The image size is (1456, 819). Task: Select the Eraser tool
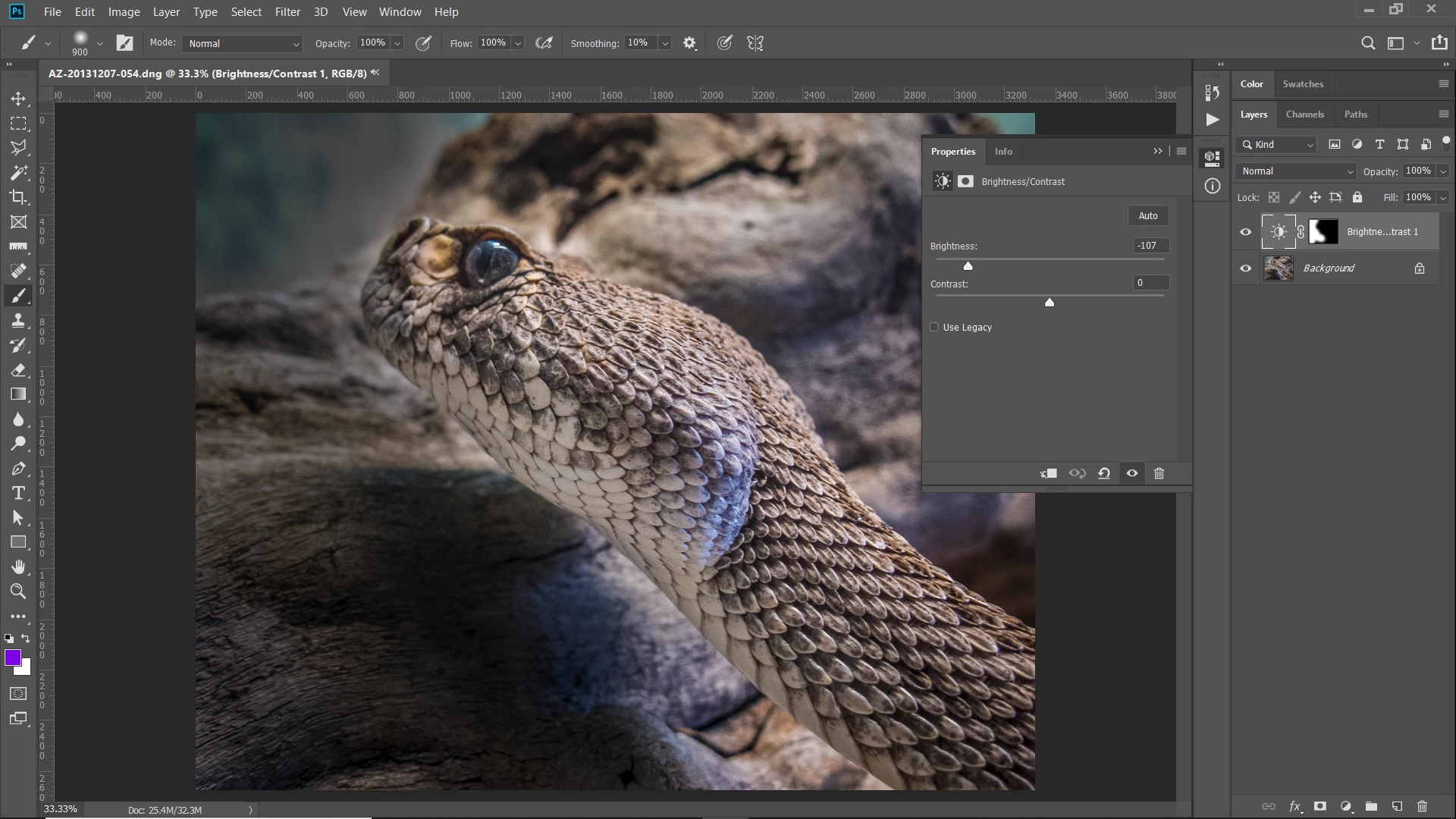18,370
